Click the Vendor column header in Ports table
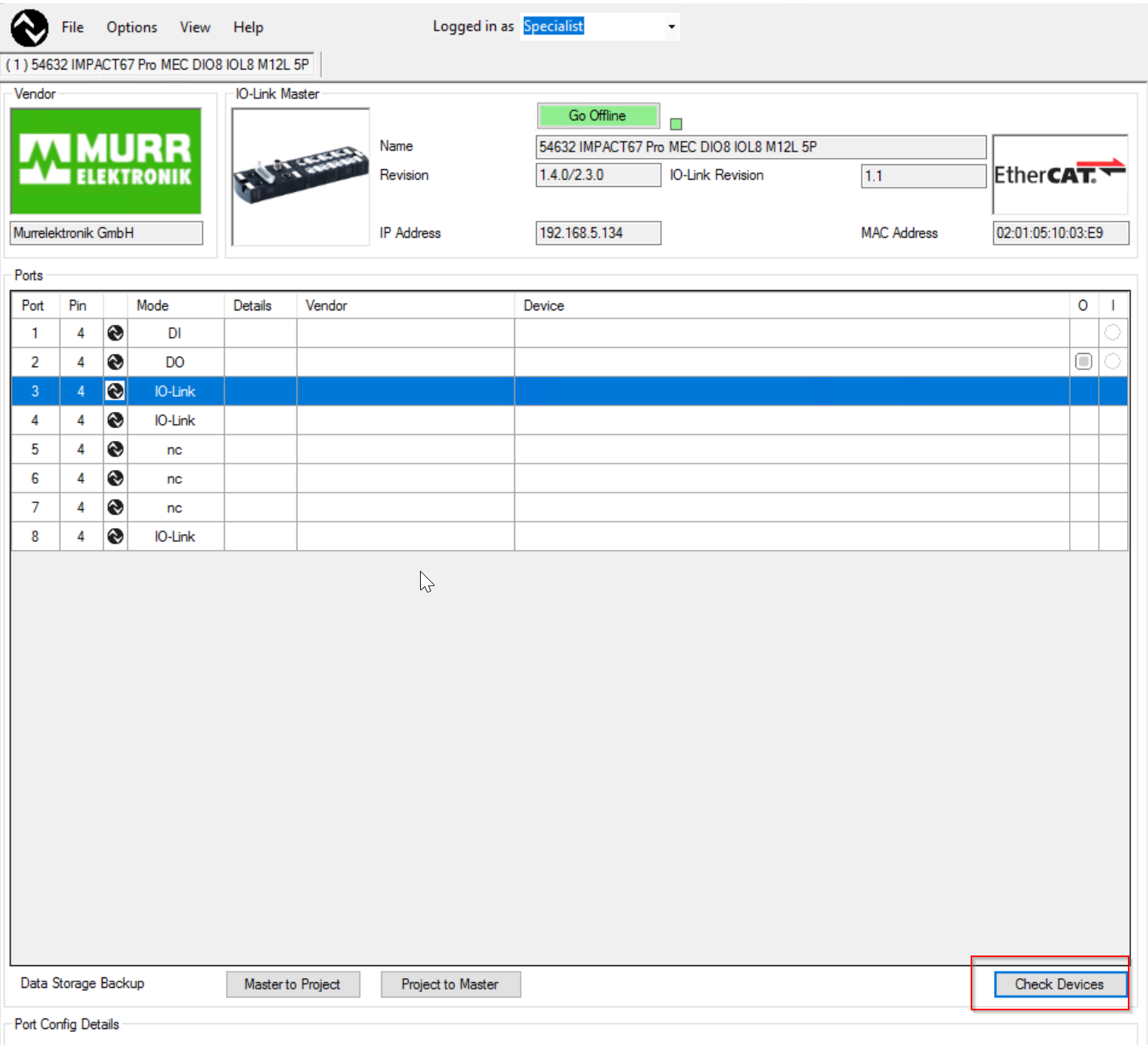Image resolution: width=1148 pixels, height=1045 pixels. click(x=405, y=306)
